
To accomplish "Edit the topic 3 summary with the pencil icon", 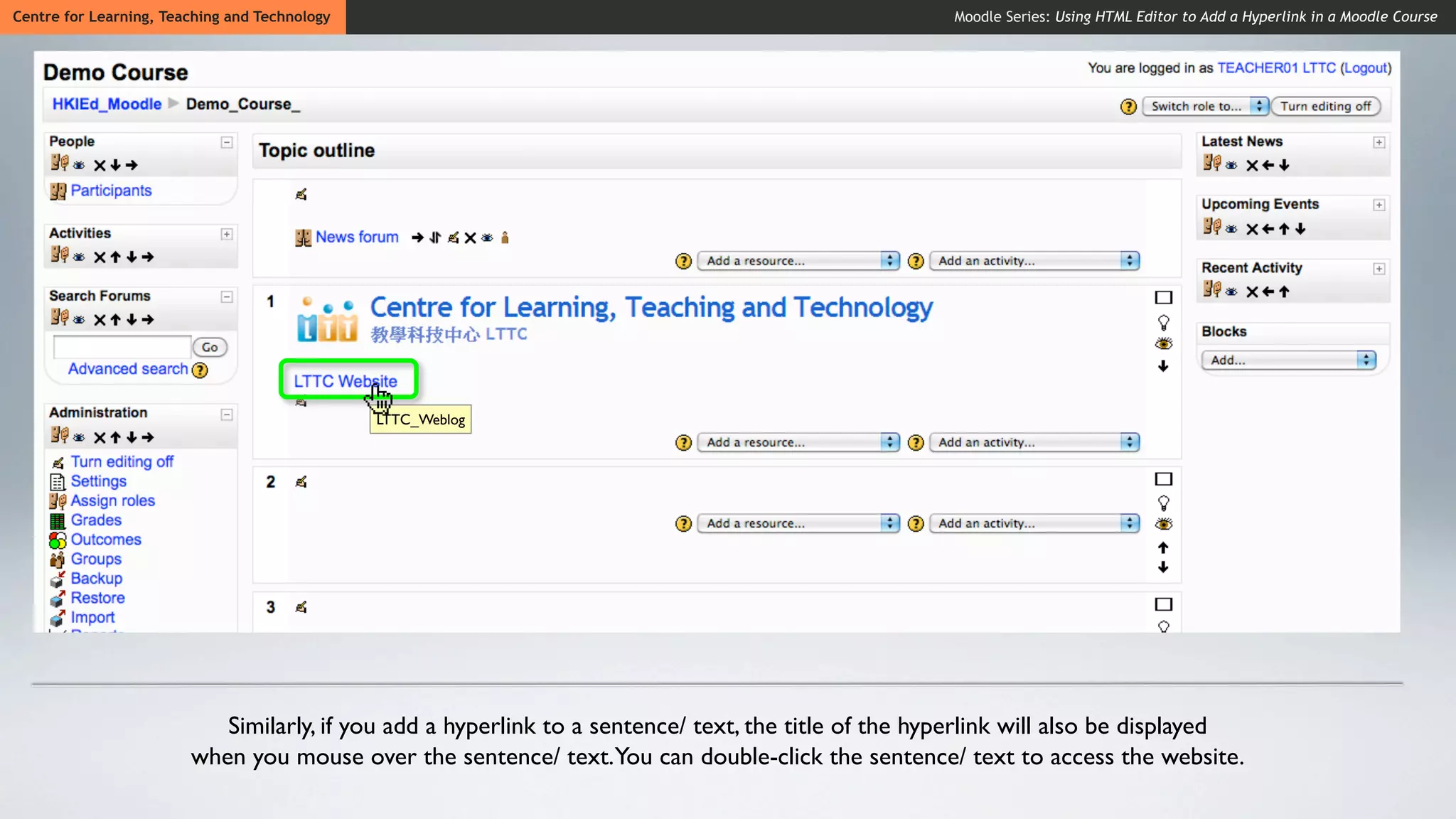I will tap(301, 607).
